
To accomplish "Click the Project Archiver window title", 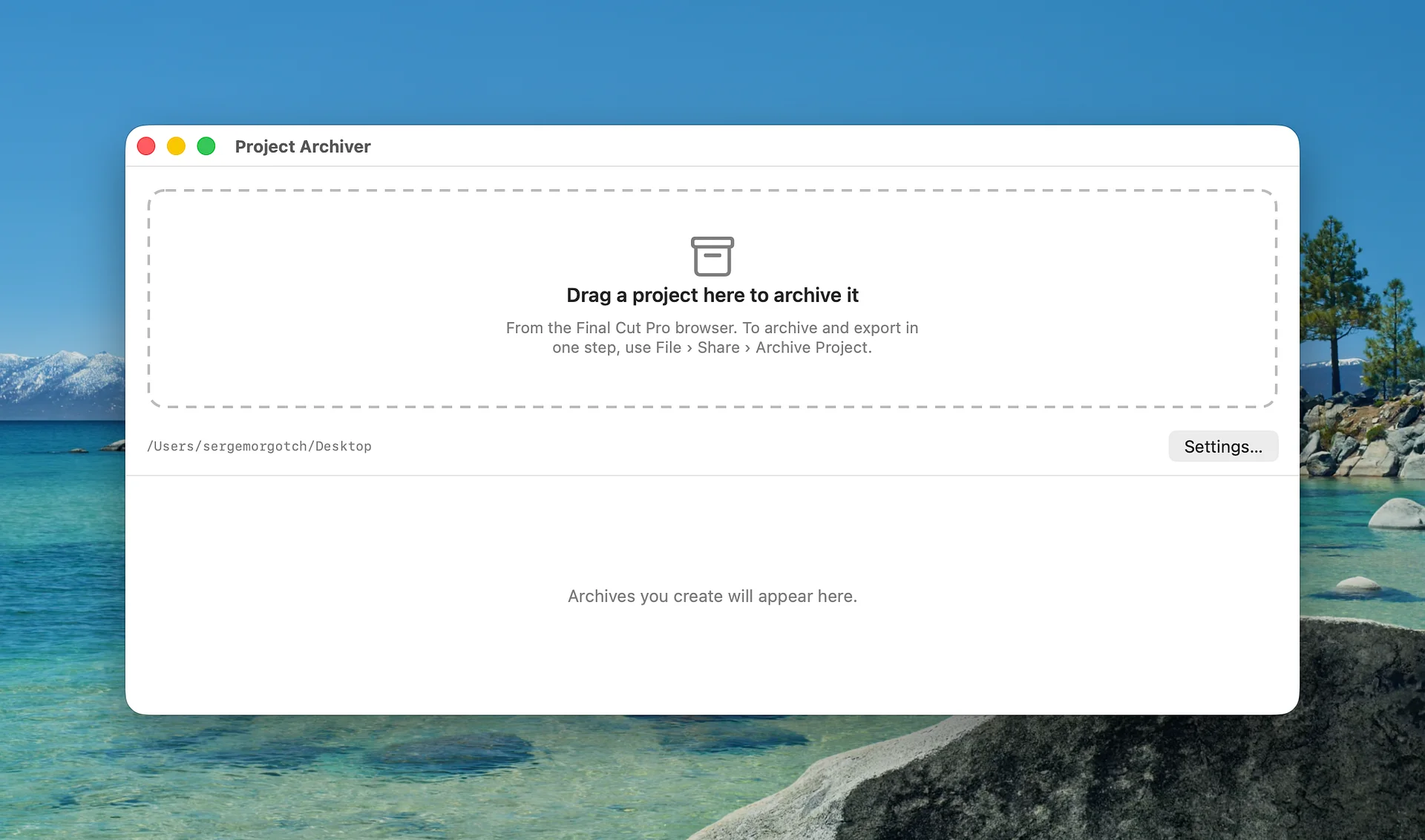I will click(x=303, y=146).
